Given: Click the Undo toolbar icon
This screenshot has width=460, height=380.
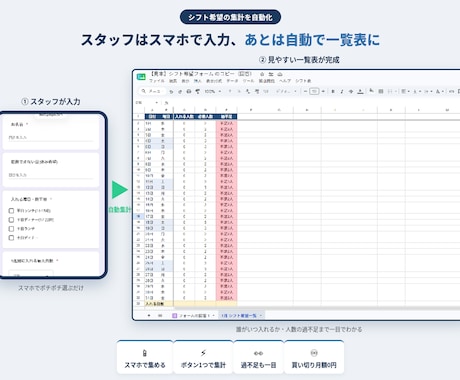Looking at the screenshot, I should 171,91.
